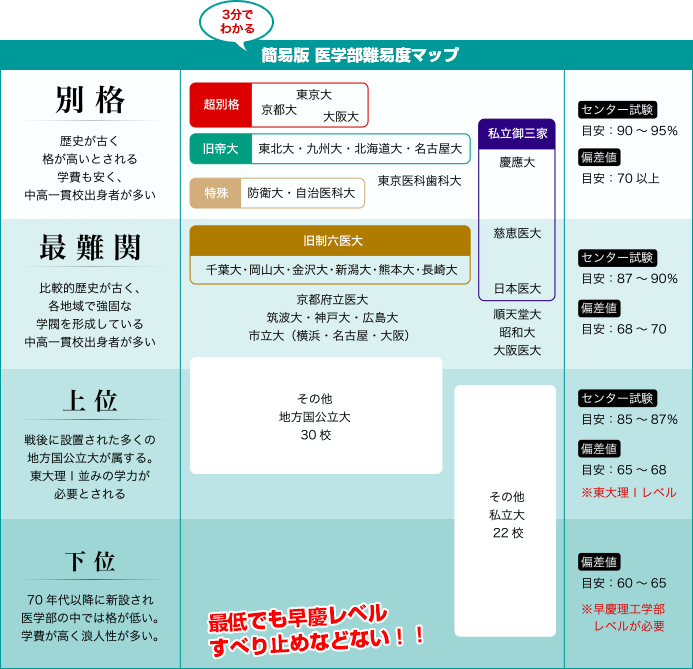The image size is (693, 669).
Task: Click 歴史が古く description under 別格
Action: coord(90,168)
